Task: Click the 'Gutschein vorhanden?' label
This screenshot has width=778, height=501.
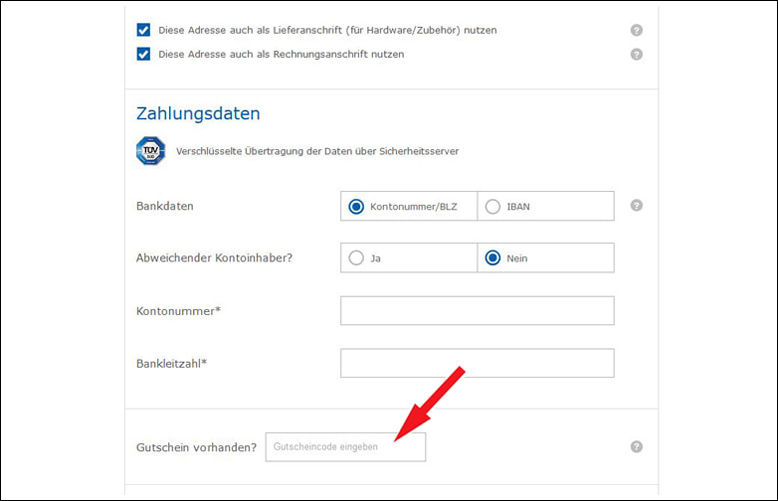Action: click(196, 447)
